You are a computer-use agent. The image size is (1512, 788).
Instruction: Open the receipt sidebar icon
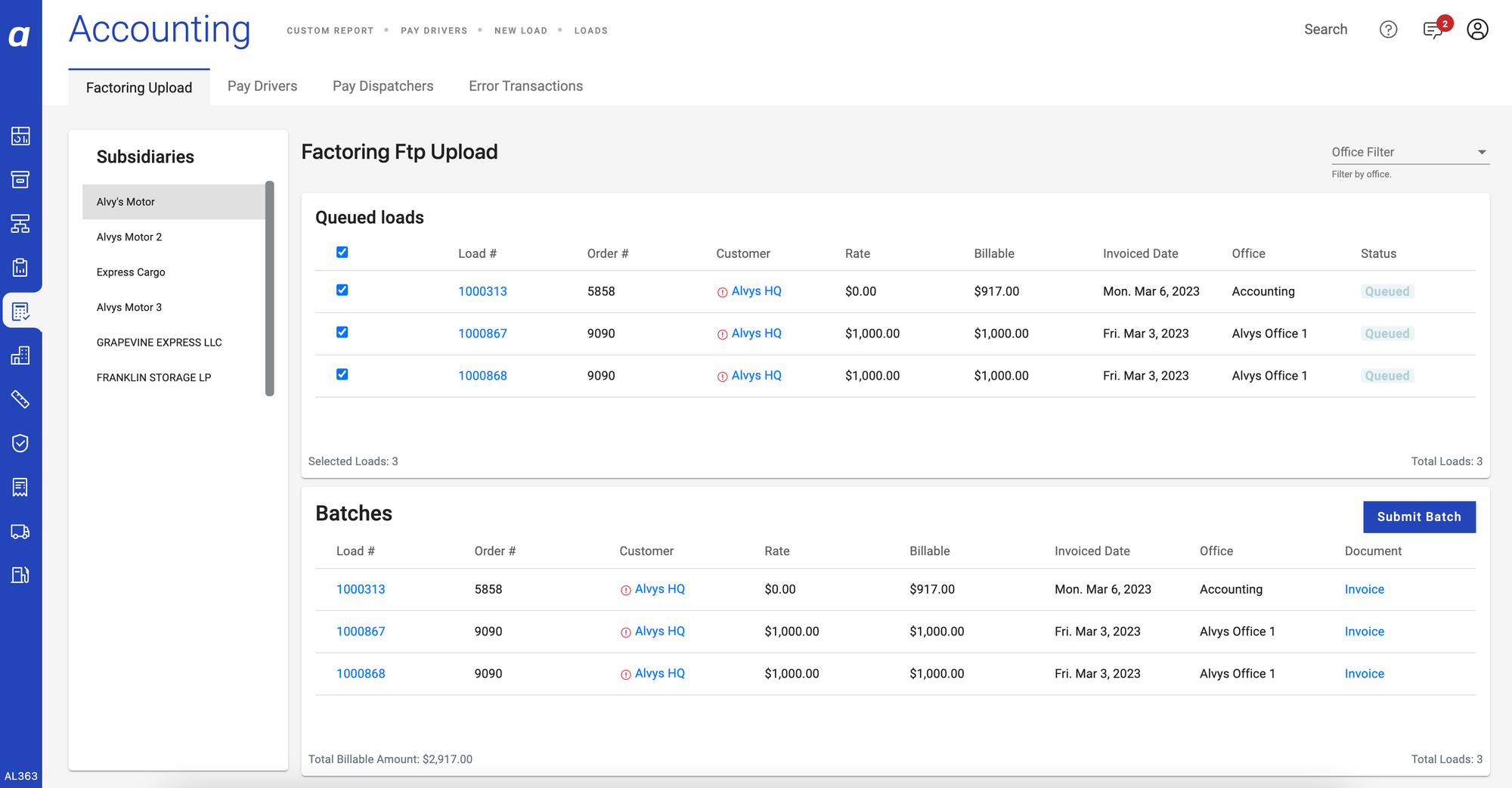click(20, 487)
